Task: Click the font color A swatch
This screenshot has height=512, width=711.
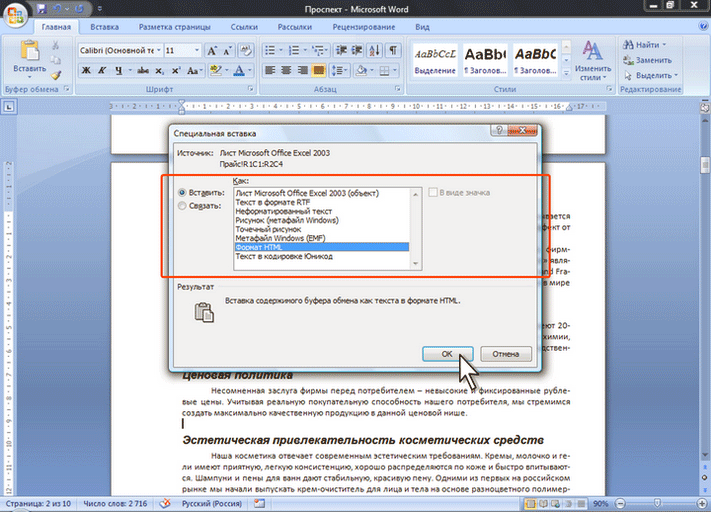Action: coord(239,70)
